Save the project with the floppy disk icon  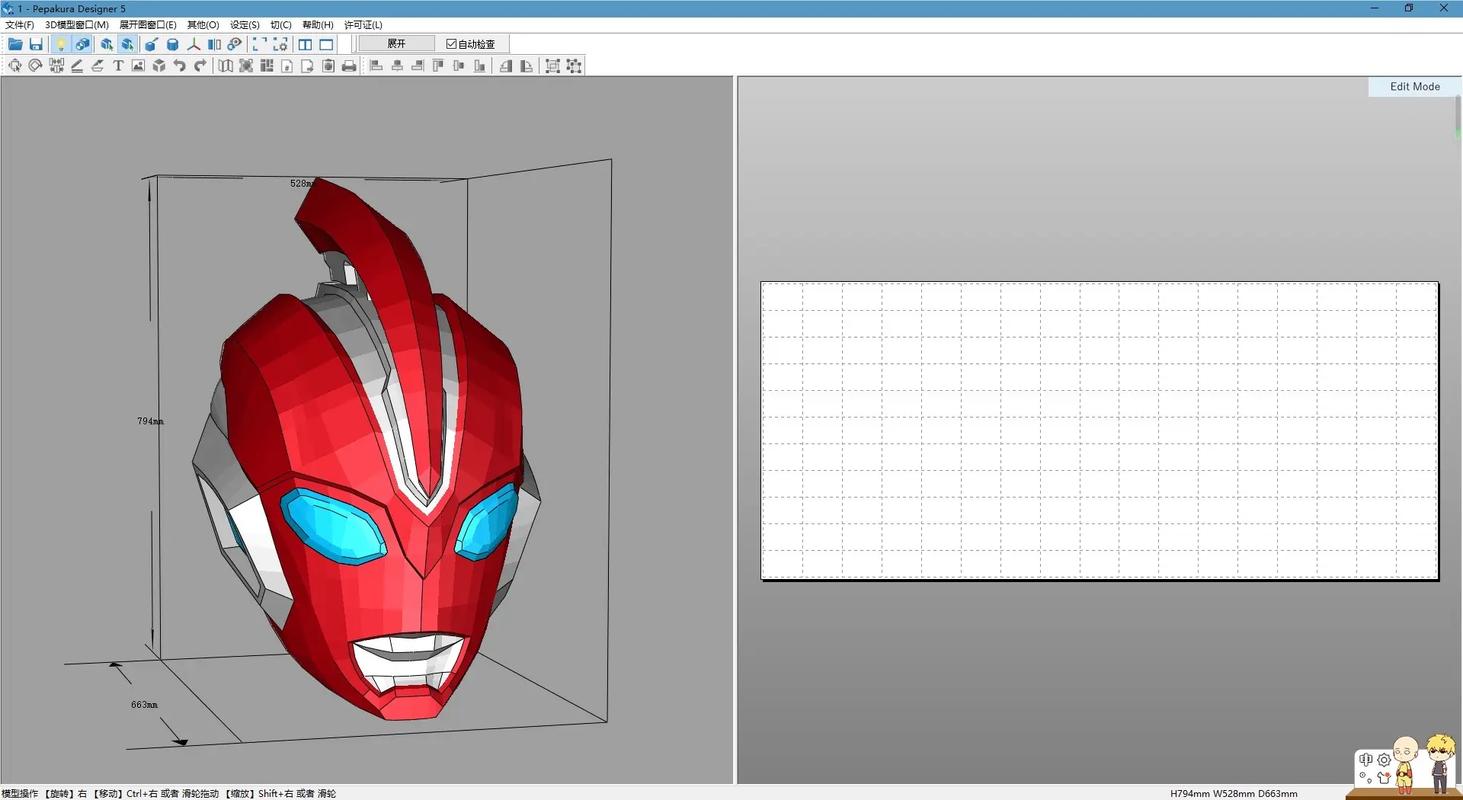pos(36,44)
